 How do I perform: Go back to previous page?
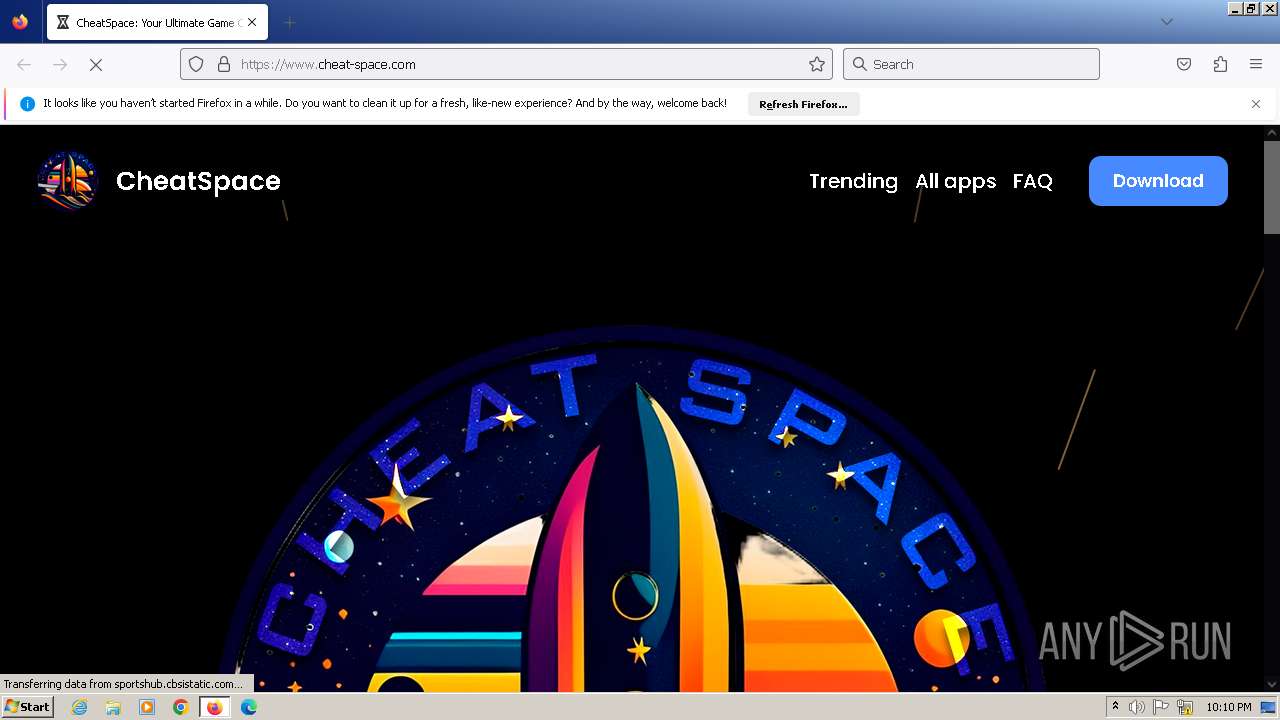pos(24,64)
